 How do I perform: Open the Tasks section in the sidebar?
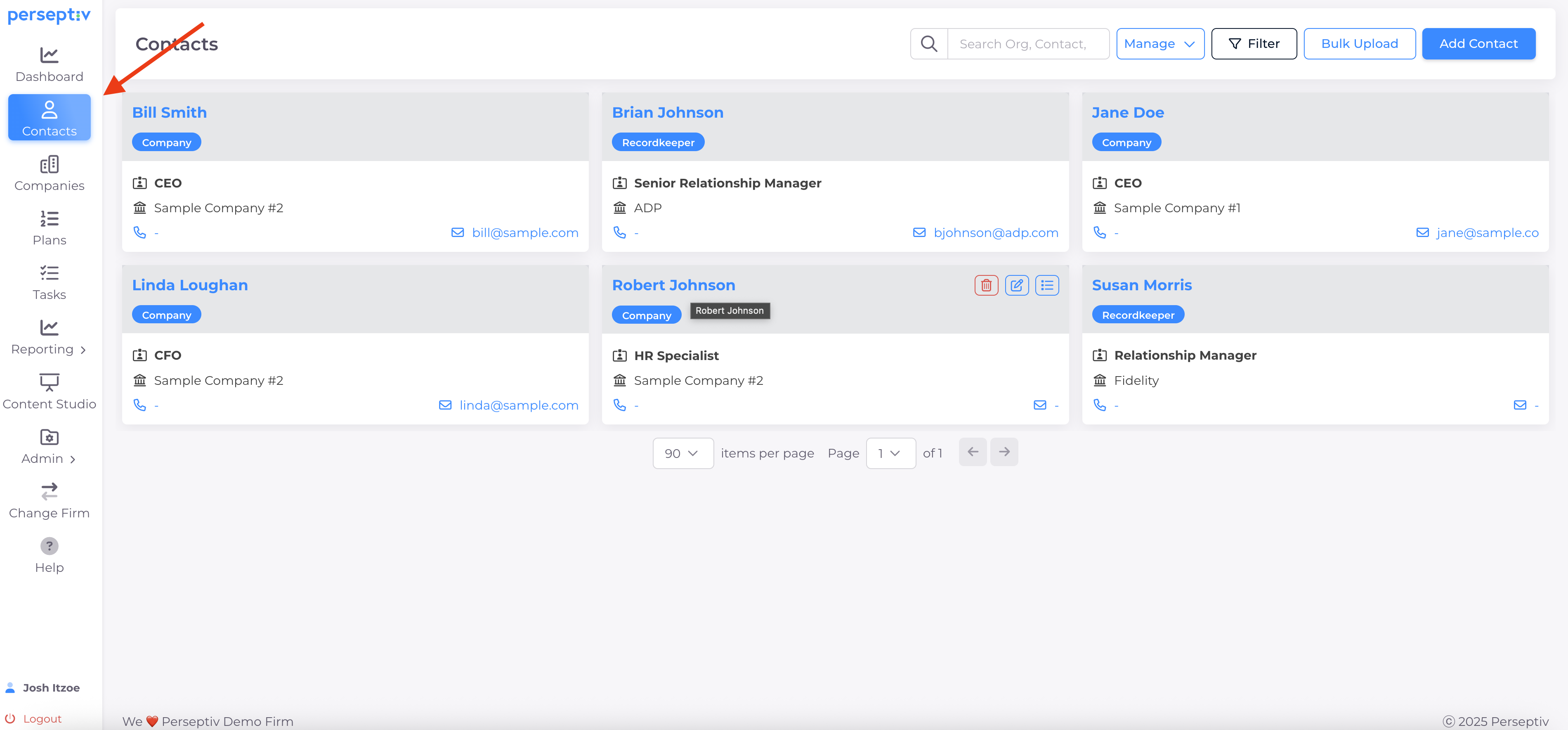coord(49,282)
